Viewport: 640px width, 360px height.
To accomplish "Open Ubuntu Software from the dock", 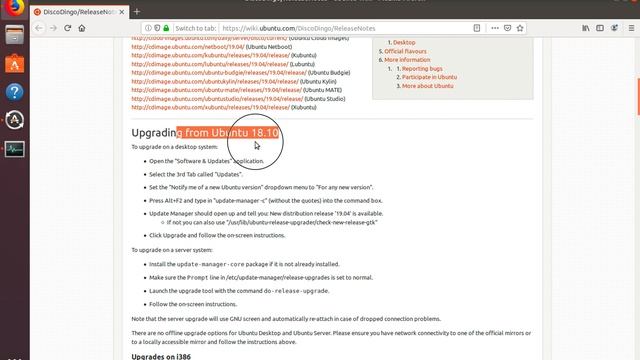I will [x=14, y=64].
